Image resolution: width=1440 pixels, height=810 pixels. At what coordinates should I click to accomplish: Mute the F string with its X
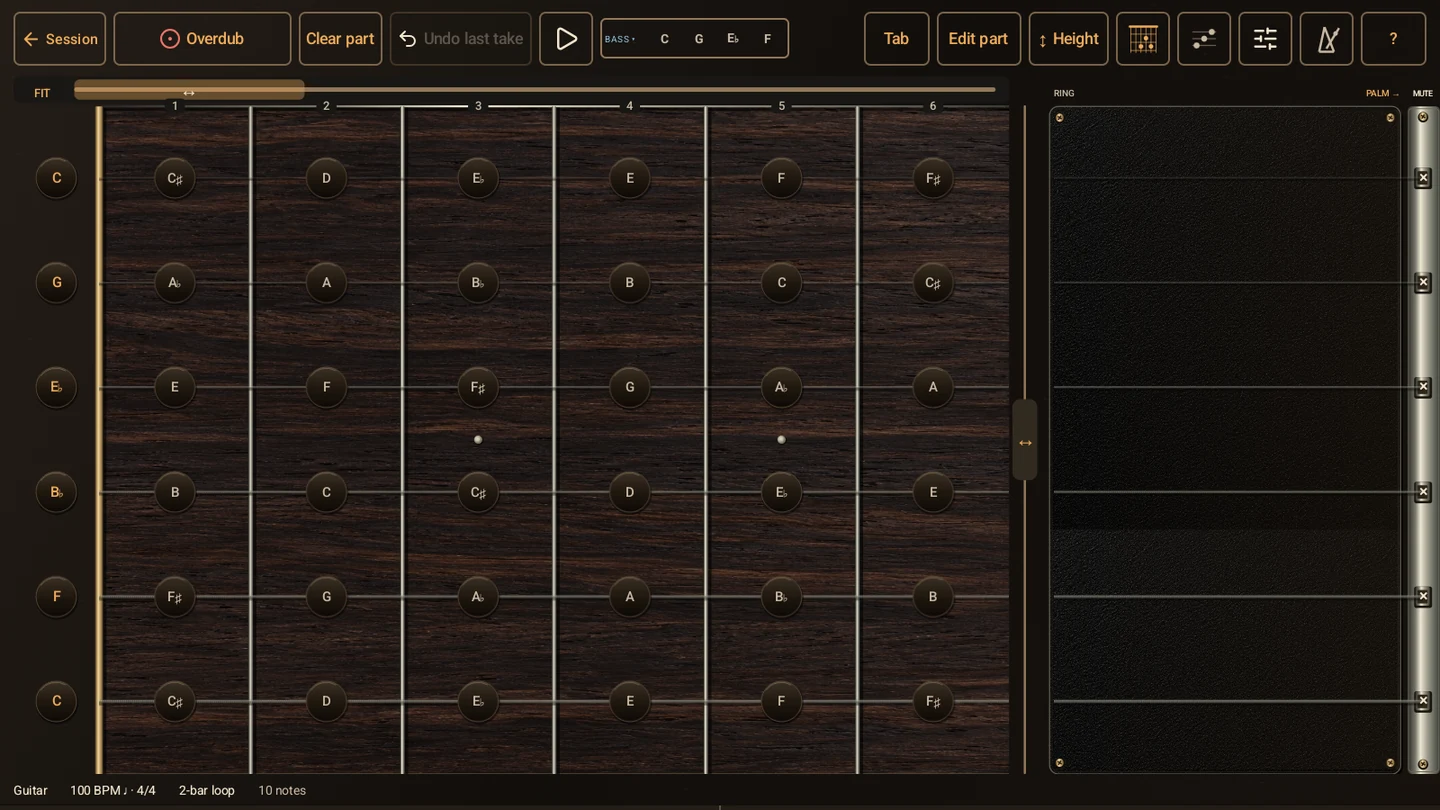pyautogui.click(x=1423, y=596)
